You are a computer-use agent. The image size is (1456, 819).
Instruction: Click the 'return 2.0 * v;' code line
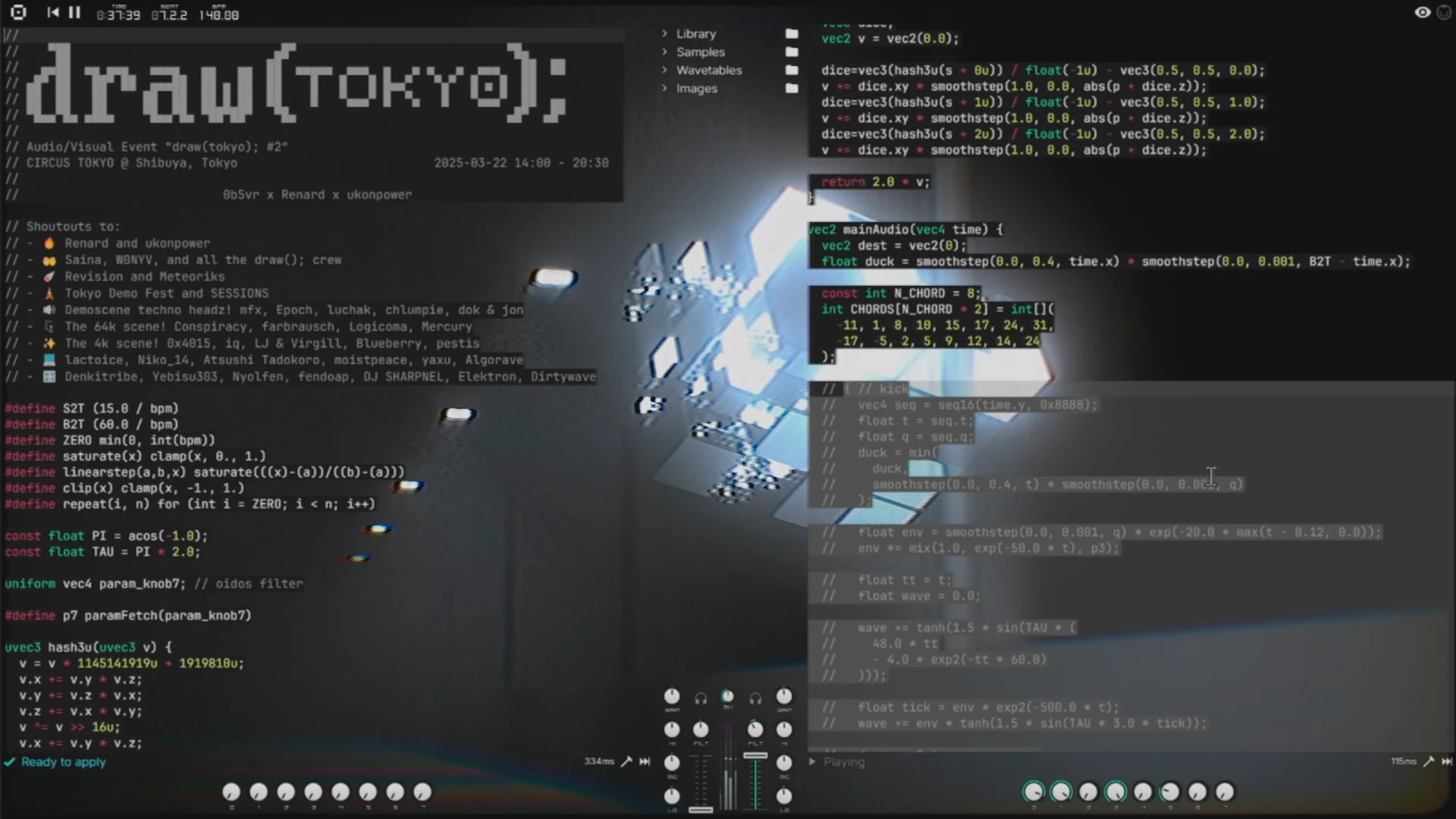(875, 182)
